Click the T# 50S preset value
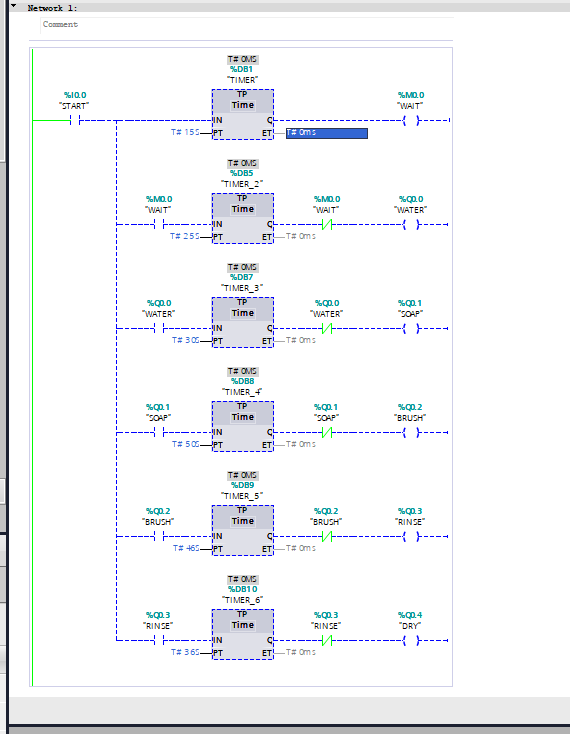This screenshot has height=734, width=570. coord(186,444)
